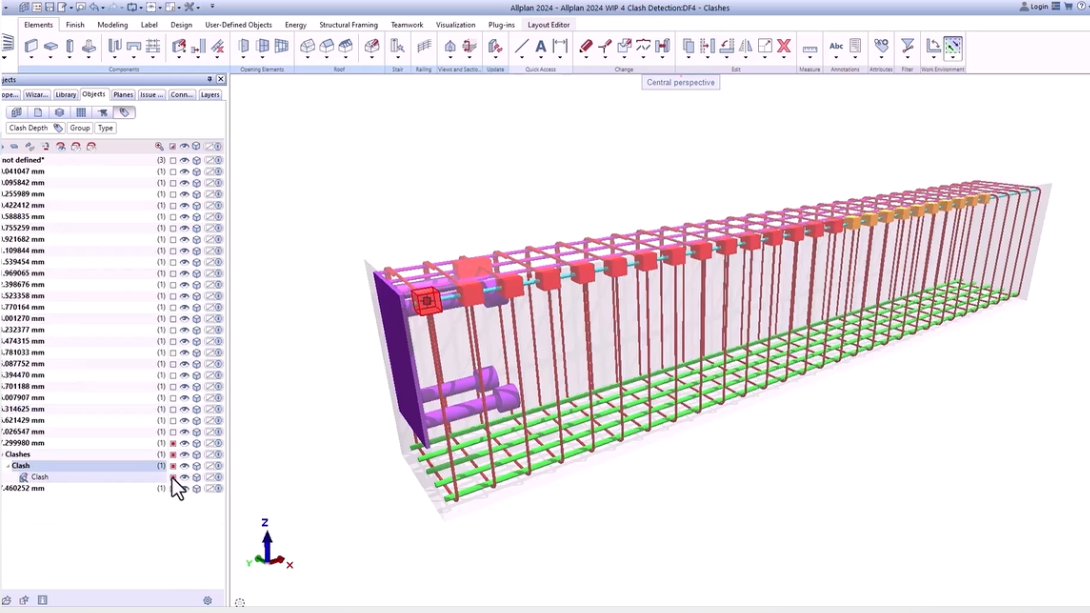Click the Type sorting button
Image resolution: width=1090 pixels, height=613 pixels.
(x=105, y=128)
